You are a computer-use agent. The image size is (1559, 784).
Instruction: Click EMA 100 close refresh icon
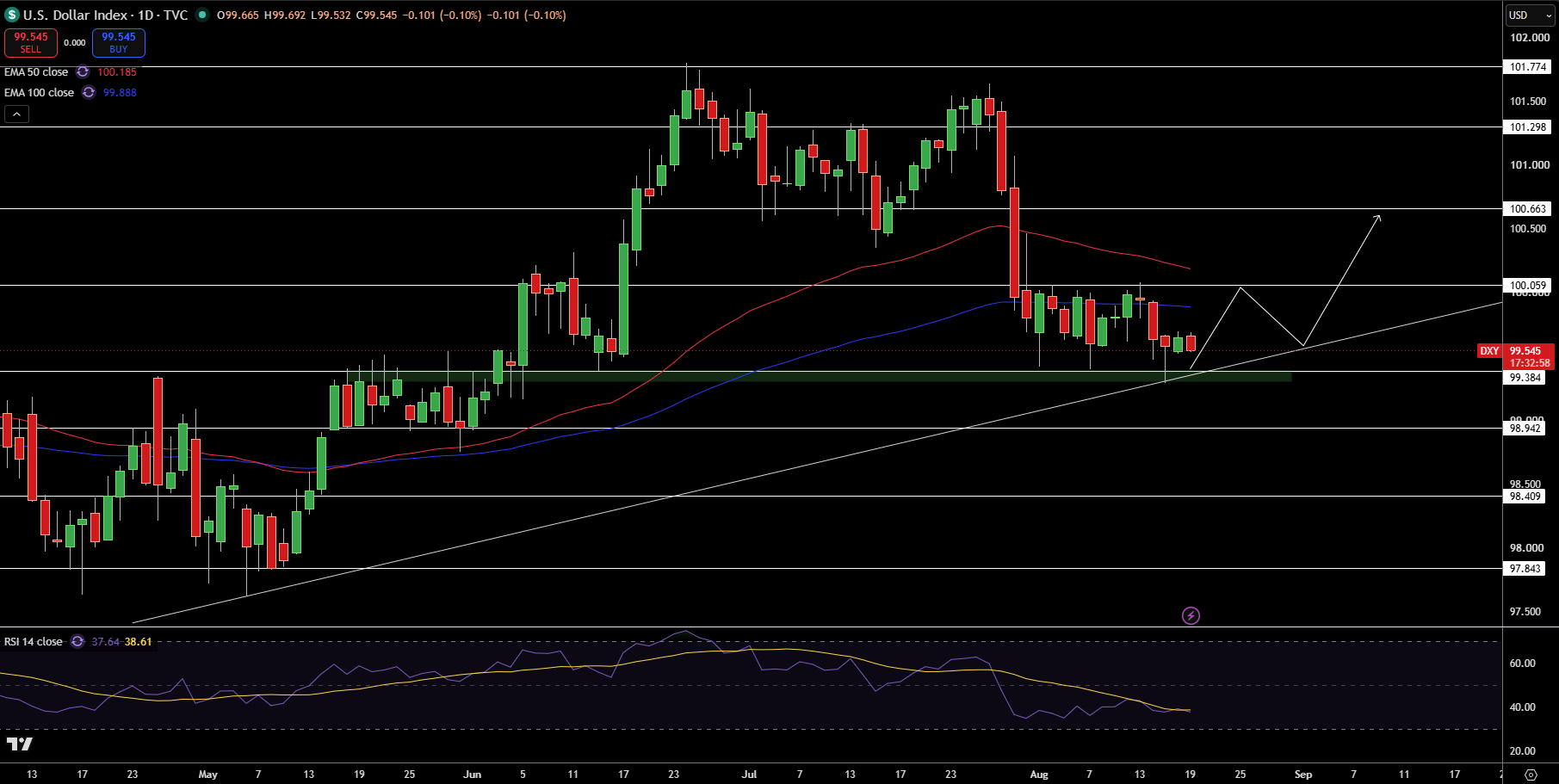click(x=89, y=93)
